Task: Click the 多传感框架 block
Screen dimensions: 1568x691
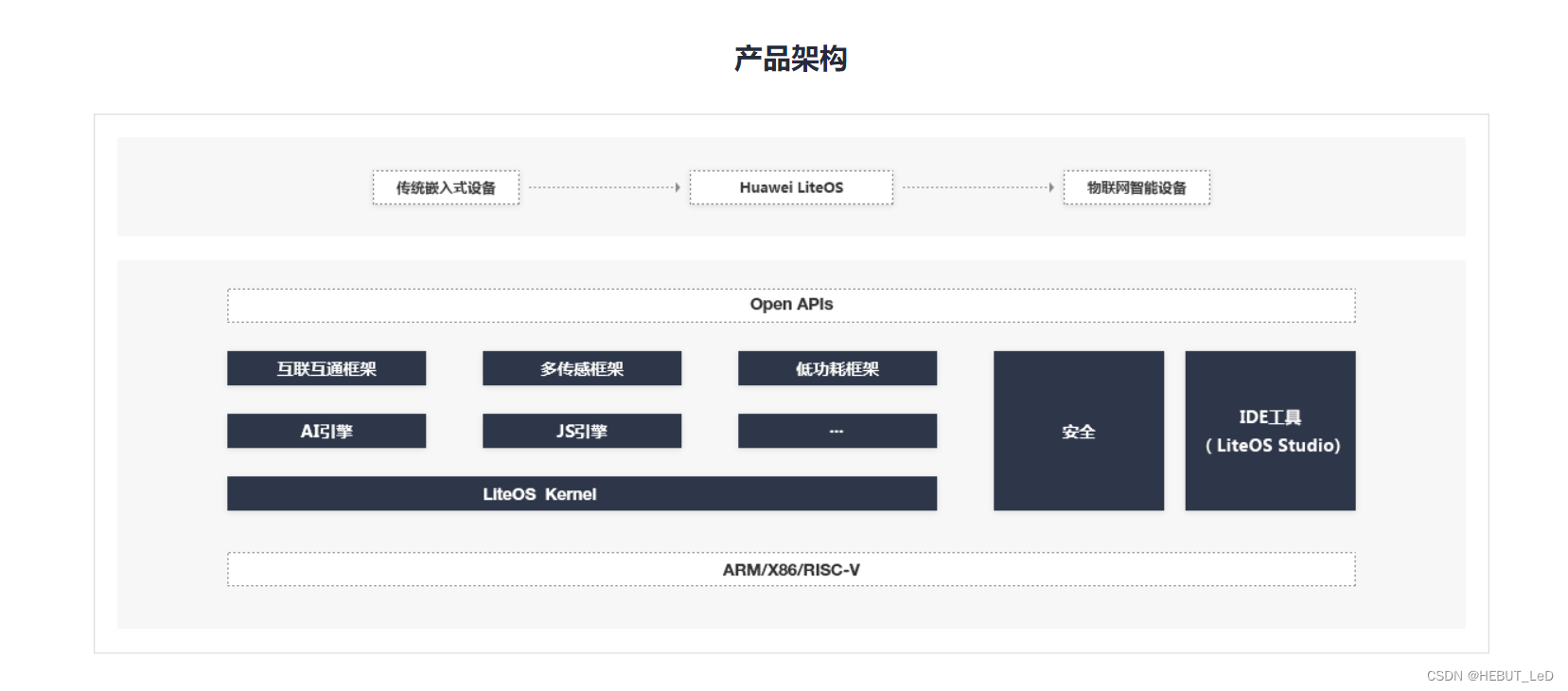Action: point(582,368)
